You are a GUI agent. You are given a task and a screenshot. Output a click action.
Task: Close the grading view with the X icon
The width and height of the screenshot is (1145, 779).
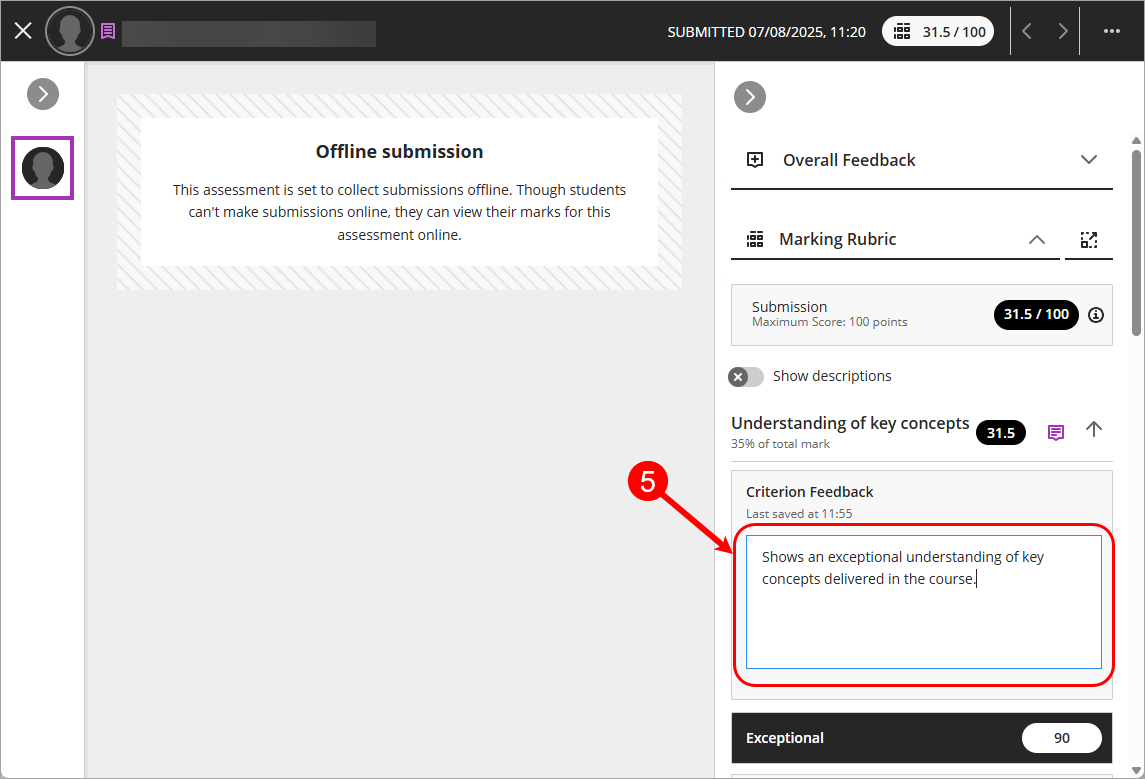pyautogui.click(x=23, y=31)
